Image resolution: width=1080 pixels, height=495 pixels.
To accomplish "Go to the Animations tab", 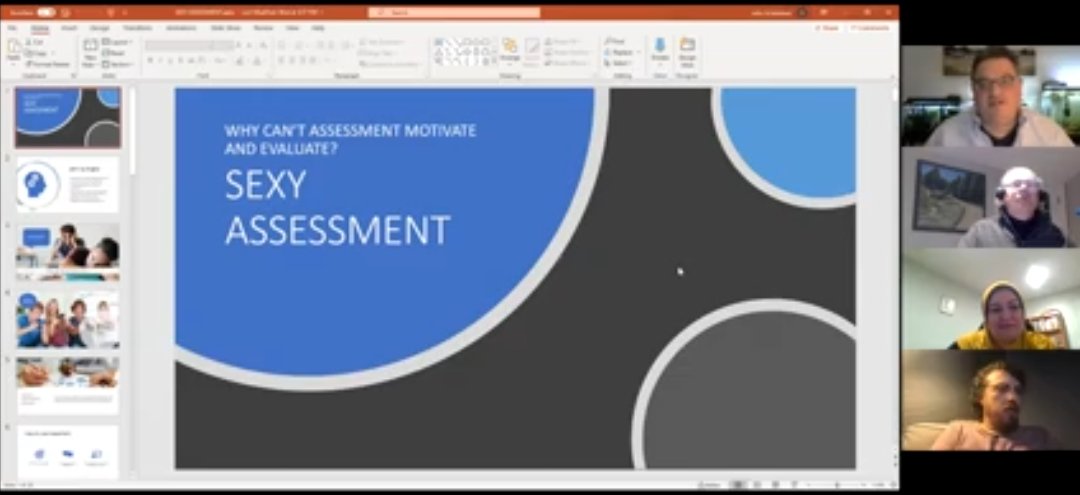I will pos(181,28).
